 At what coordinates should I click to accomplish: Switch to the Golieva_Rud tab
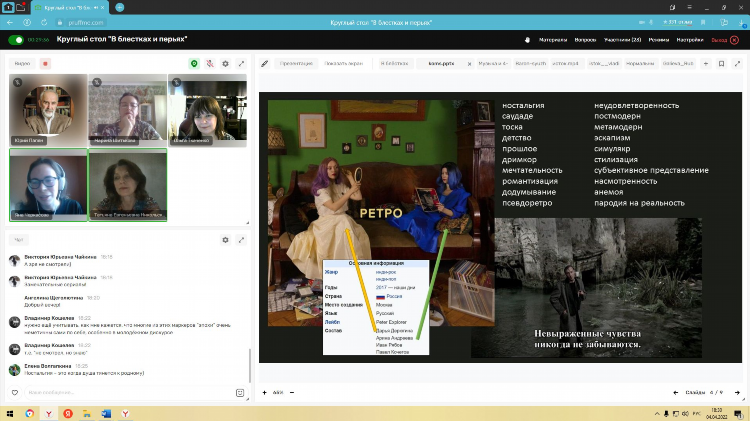coord(678,63)
